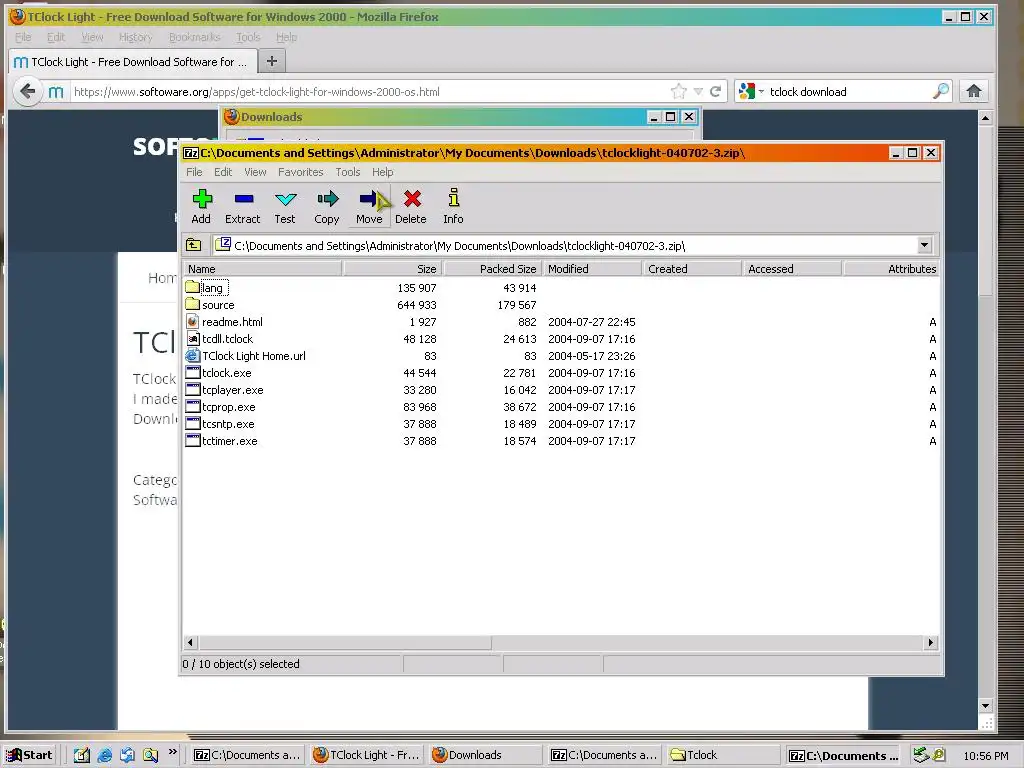1024x768 pixels.
Task: Switch to the TClock Light browser tab
Action: 133,61
